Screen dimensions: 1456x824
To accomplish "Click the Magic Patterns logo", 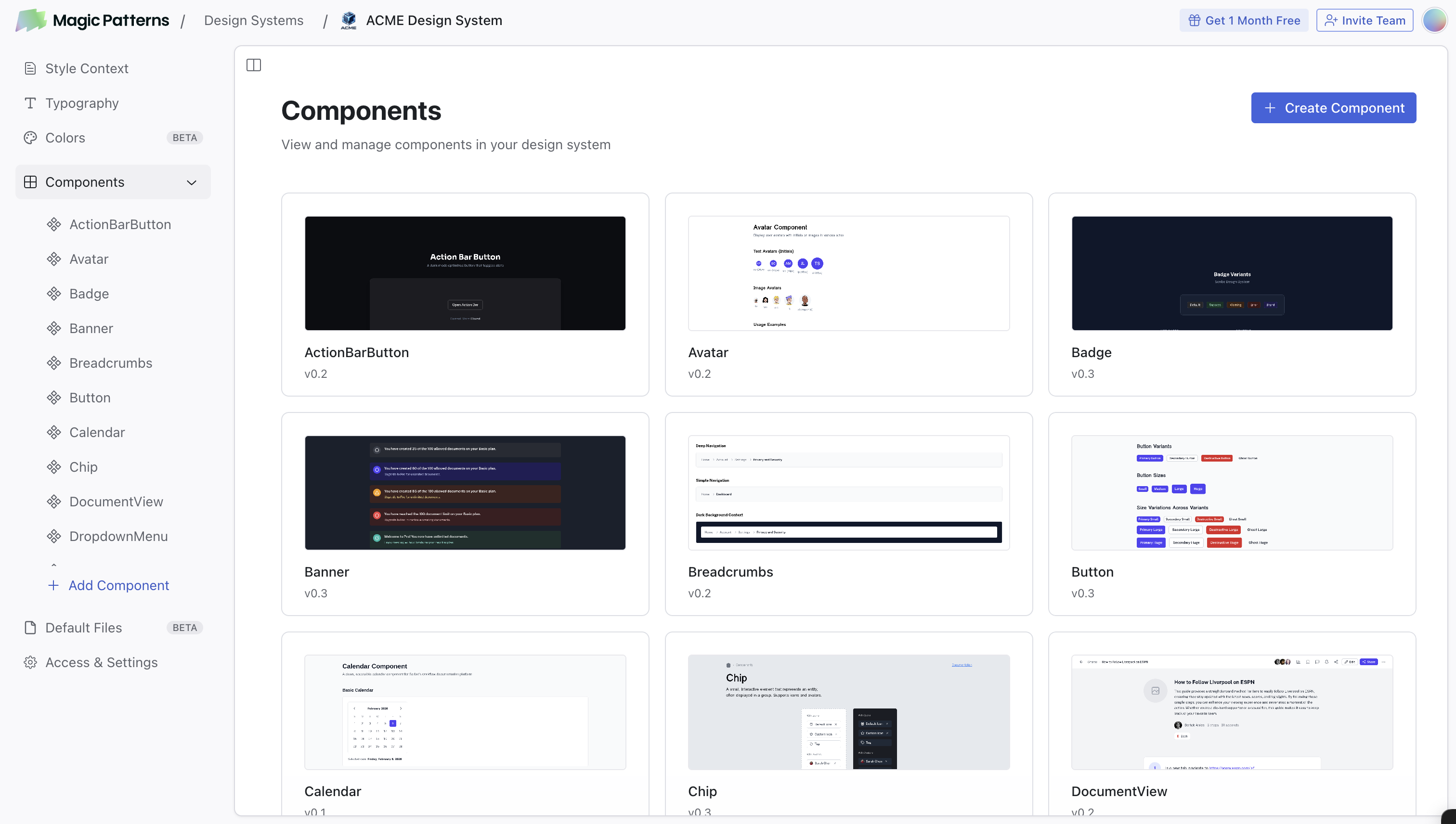I will 30,20.
